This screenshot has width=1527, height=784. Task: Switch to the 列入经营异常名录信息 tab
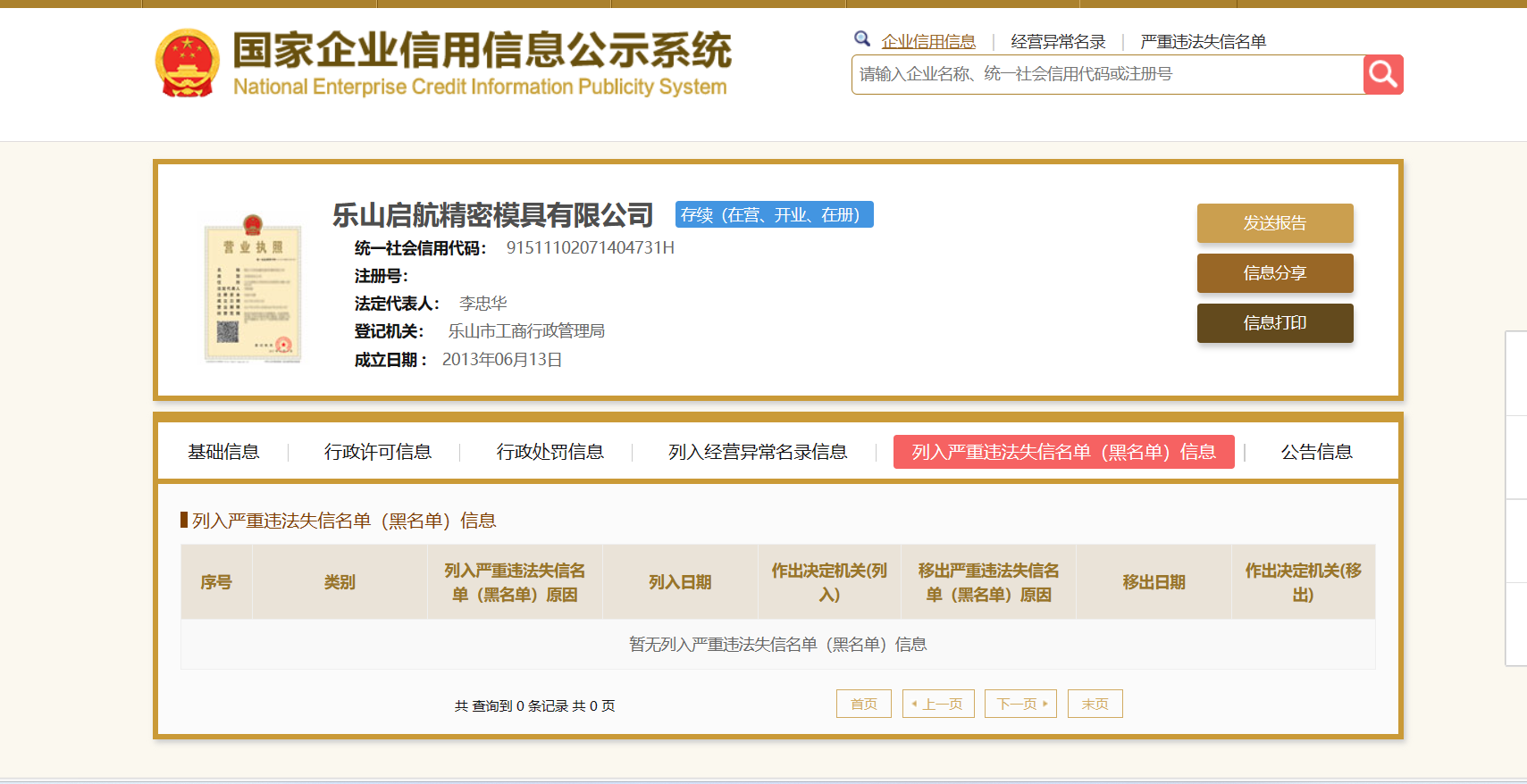(x=758, y=452)
